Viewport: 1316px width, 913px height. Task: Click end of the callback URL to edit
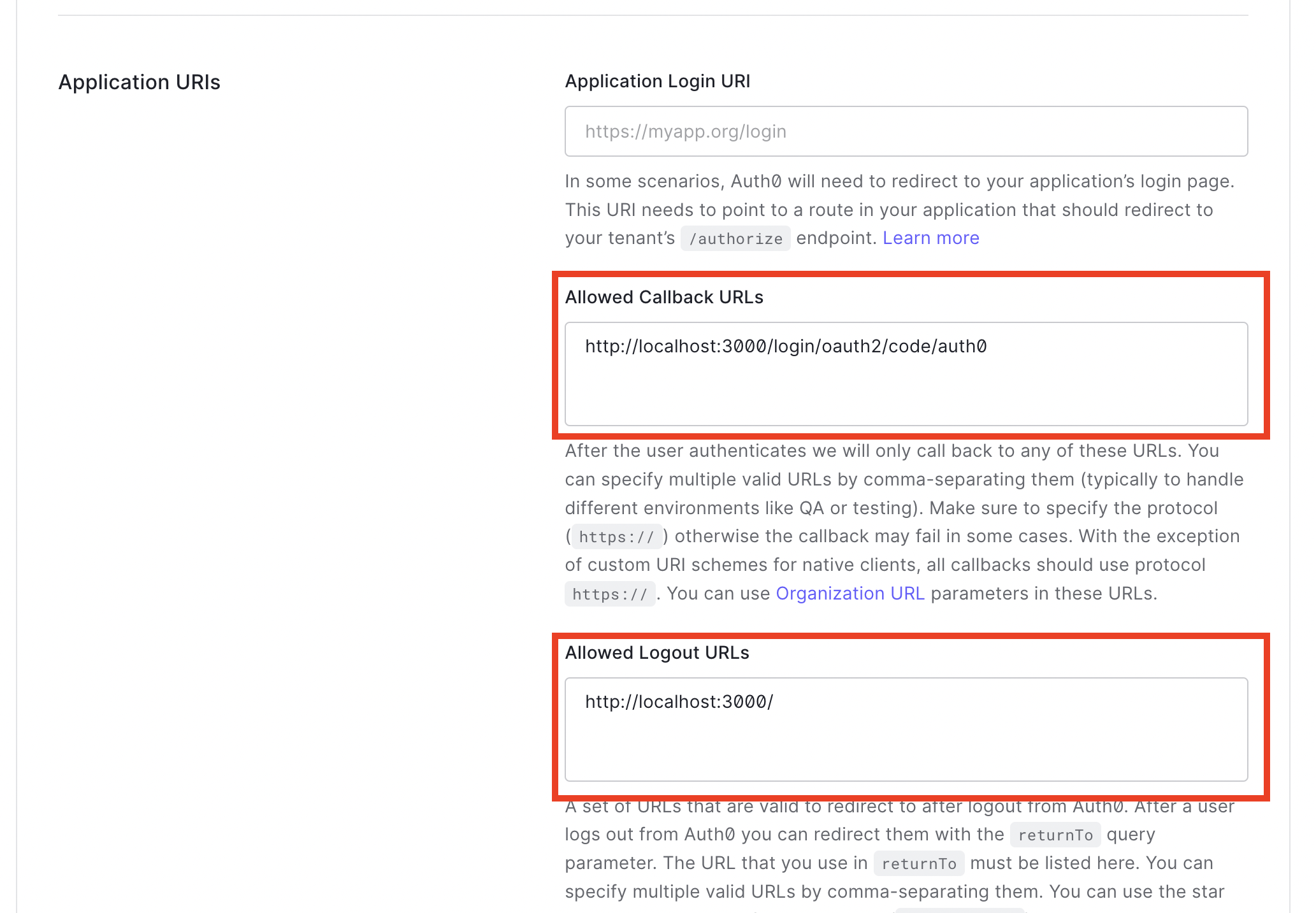pos(988,346)
